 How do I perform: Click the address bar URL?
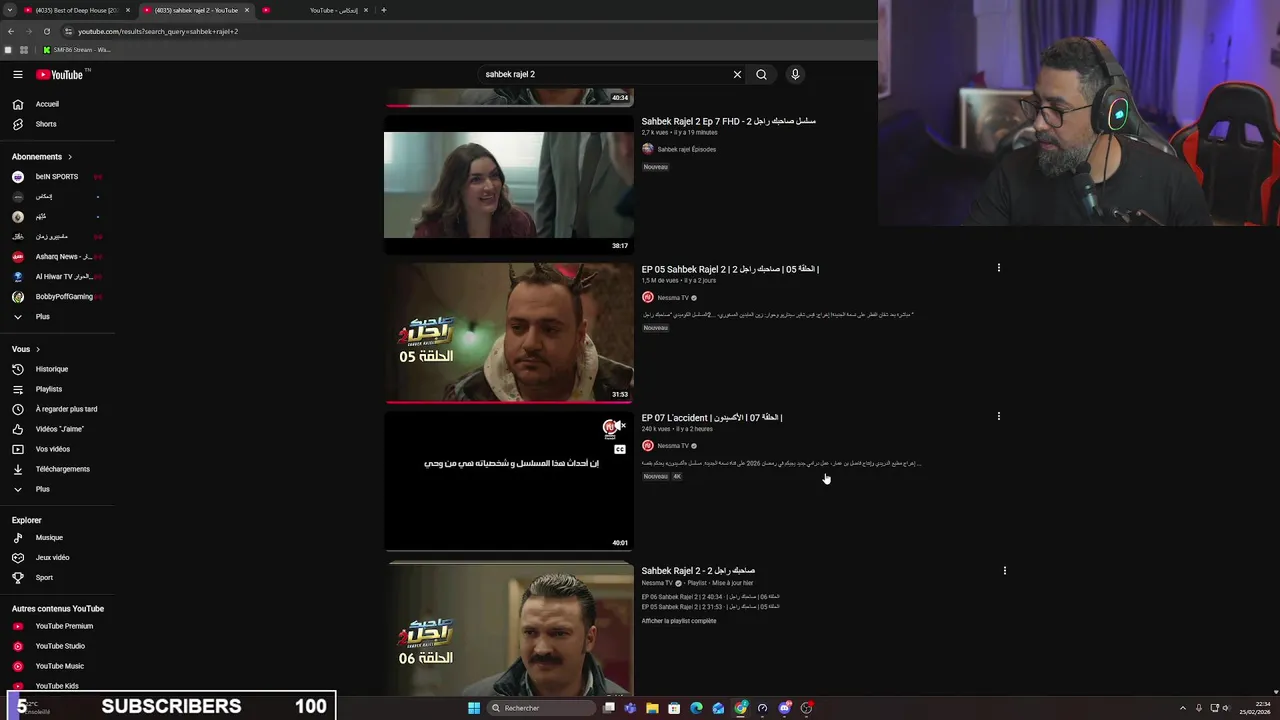(x=158, y=31)
